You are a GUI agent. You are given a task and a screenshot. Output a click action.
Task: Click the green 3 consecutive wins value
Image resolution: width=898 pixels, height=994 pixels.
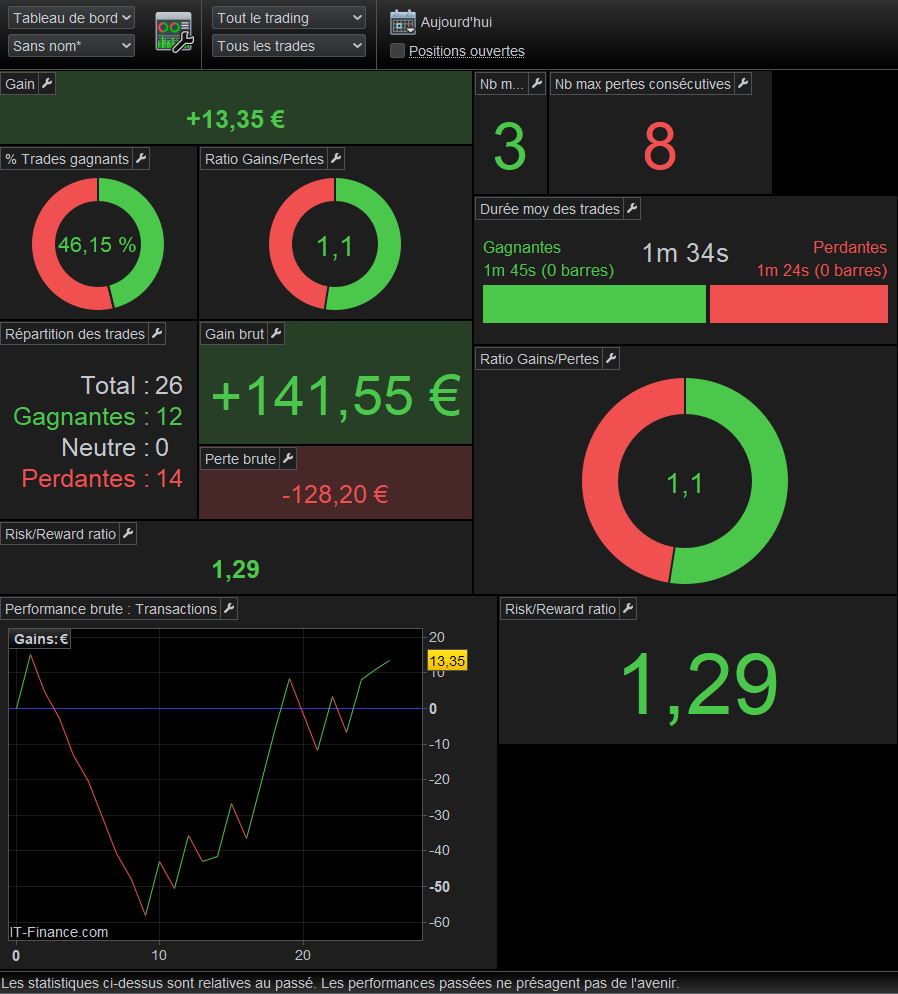pyautogui.click(x=510, y=146)
